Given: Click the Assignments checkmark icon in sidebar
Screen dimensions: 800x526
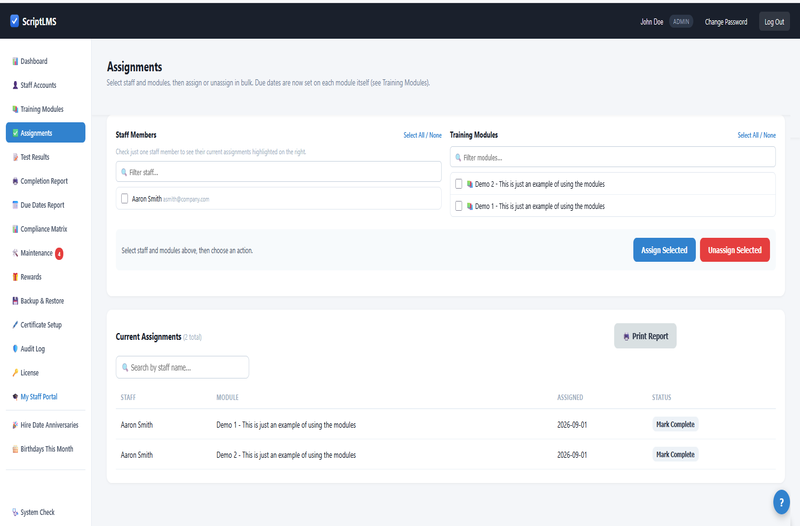Looking at the screenshot, I should coord(15,133).
